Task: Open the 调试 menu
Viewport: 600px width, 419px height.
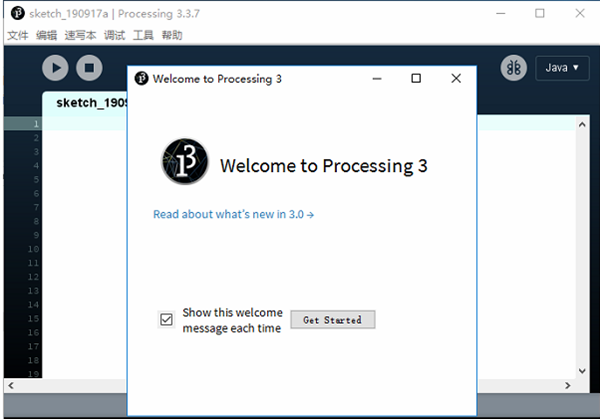Action: [x=114, y=35]
